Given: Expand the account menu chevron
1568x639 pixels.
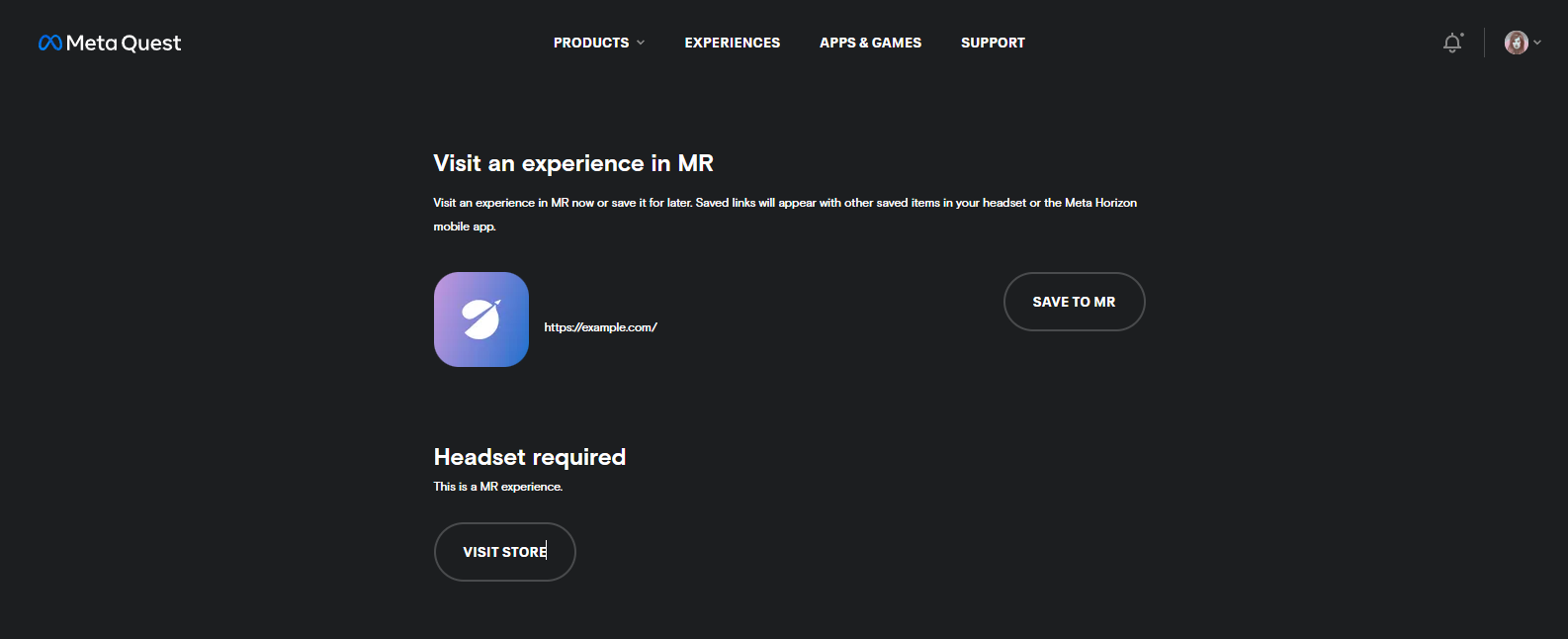Looking at the screenshot, I should (1537, 43).
